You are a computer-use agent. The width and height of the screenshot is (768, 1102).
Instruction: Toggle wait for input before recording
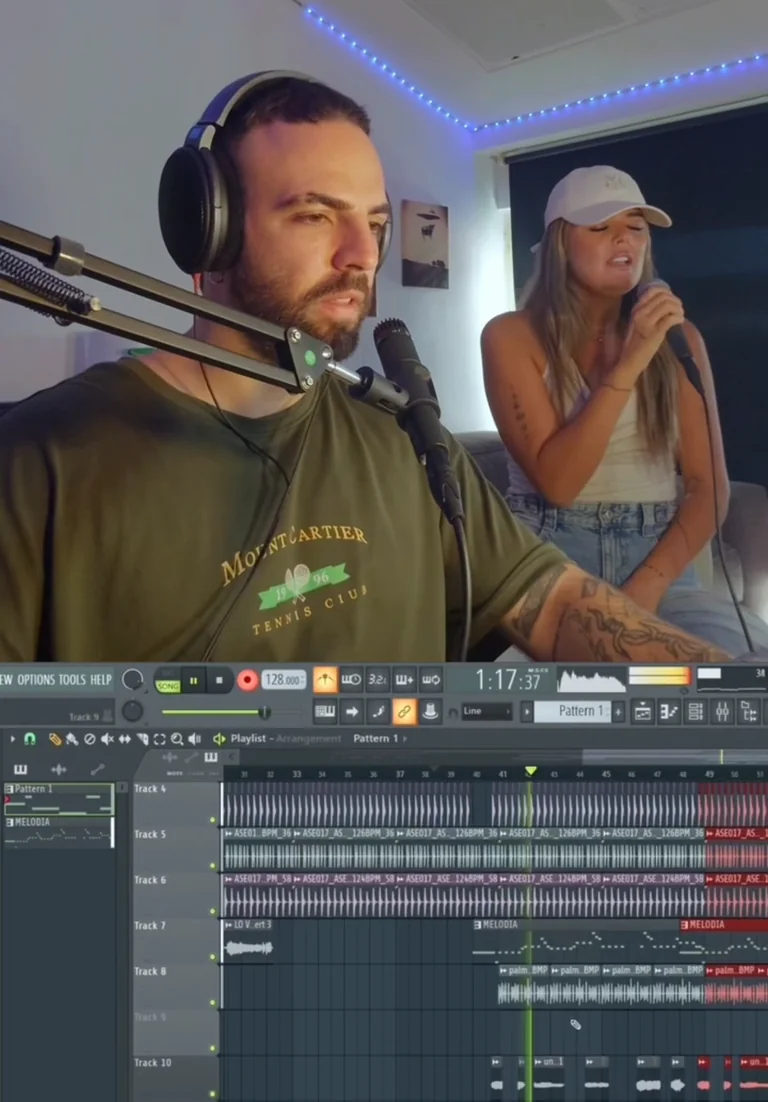(x=351, y=680)
